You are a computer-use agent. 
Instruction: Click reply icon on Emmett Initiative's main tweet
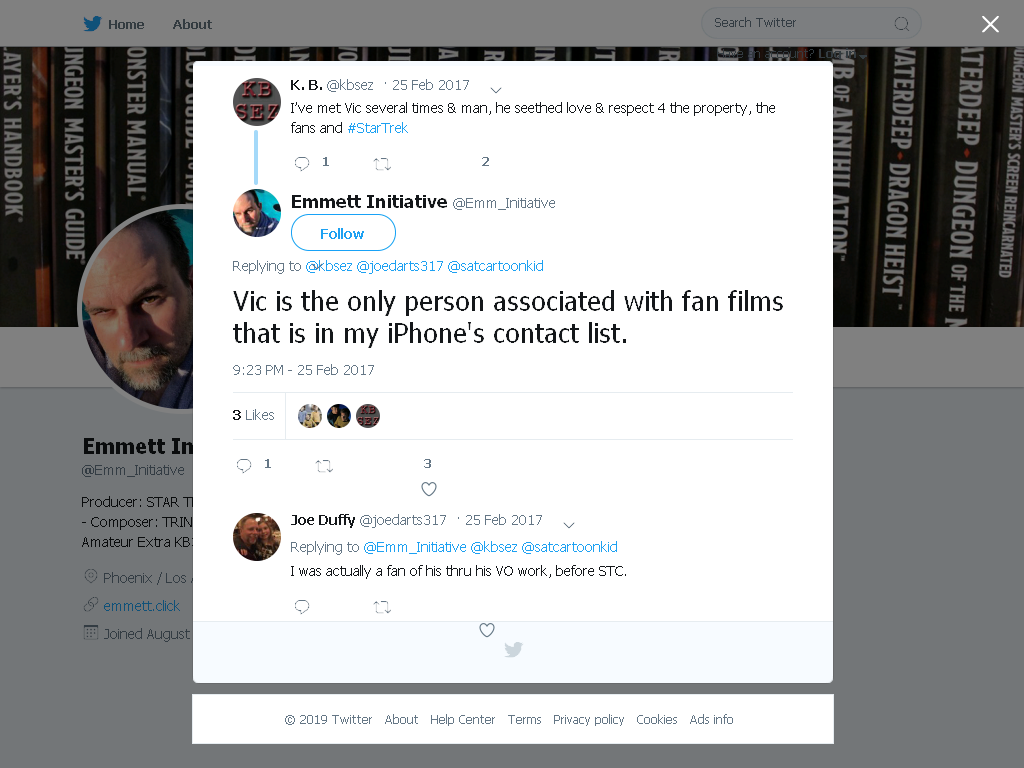coord(244,465)
